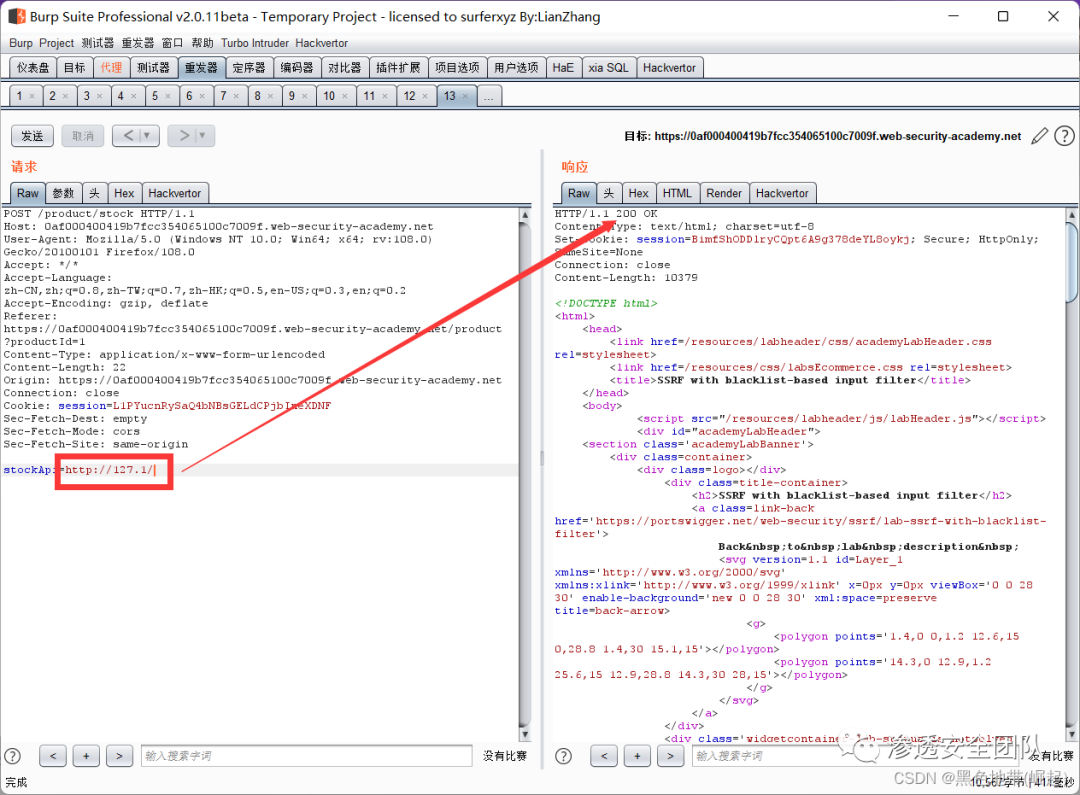This screenshot has width=1080, height=795.
Task: Switch response view to Hackvertor tab
Action: coord(782,194)
